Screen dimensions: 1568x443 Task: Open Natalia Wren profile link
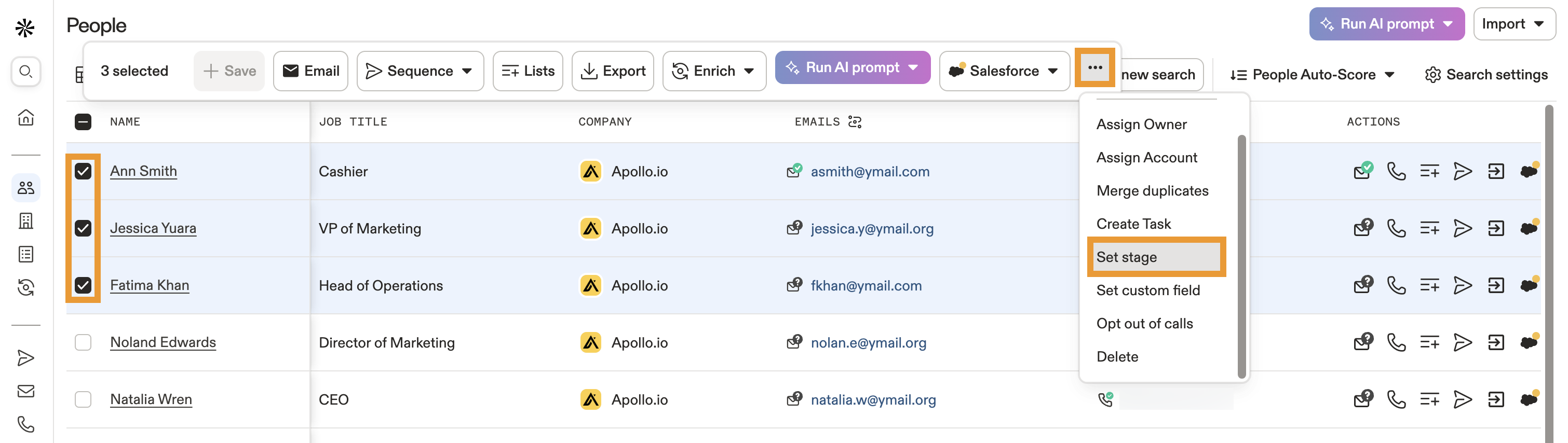click(151, 399)
